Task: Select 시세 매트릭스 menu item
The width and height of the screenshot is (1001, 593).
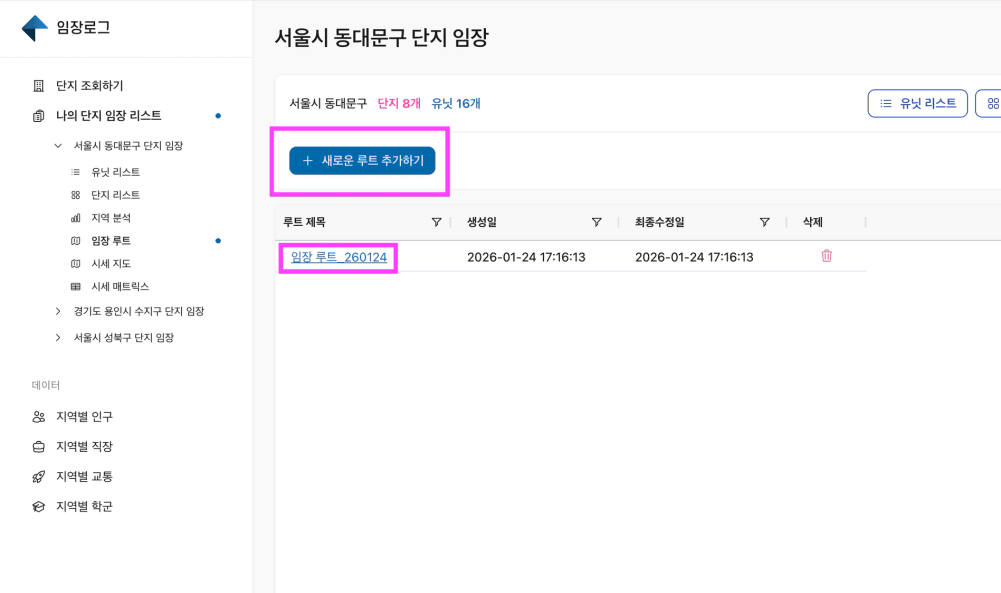Action: 120,287
